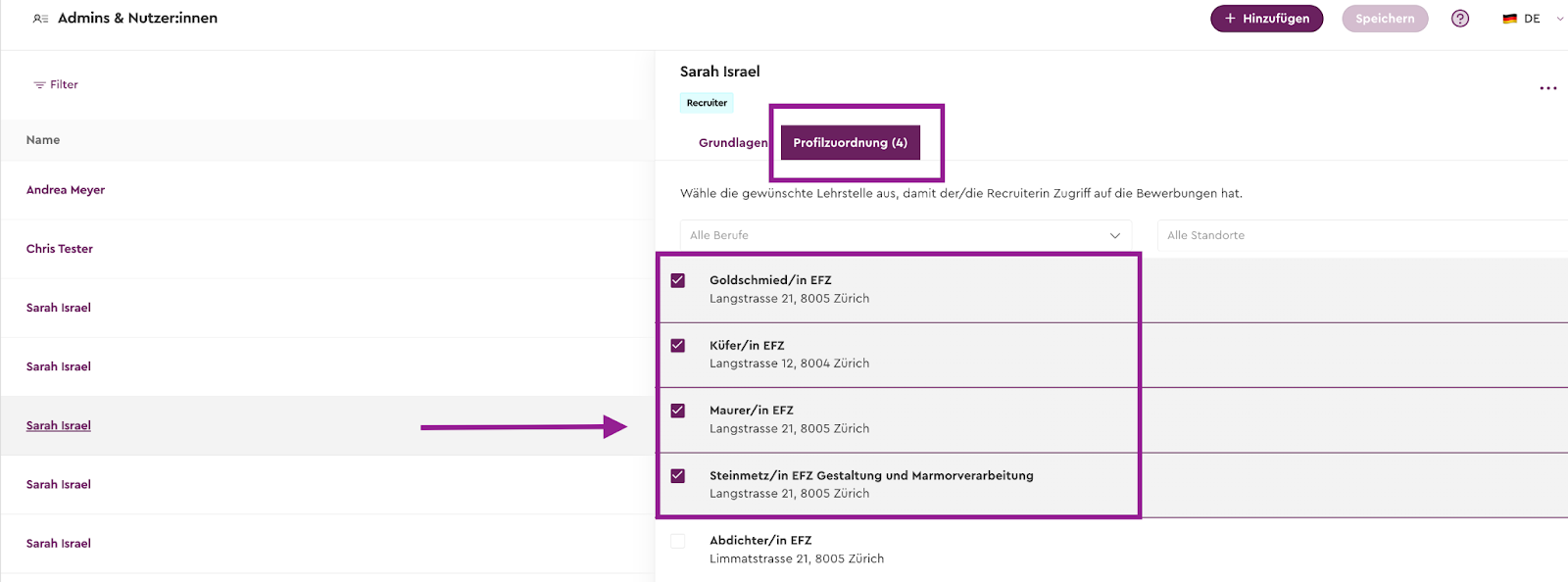1568x582 pixels.
Task: Enable the Abdichter/in EFZ checkbox
Action: pyautogui.click(x=678, y=541)
